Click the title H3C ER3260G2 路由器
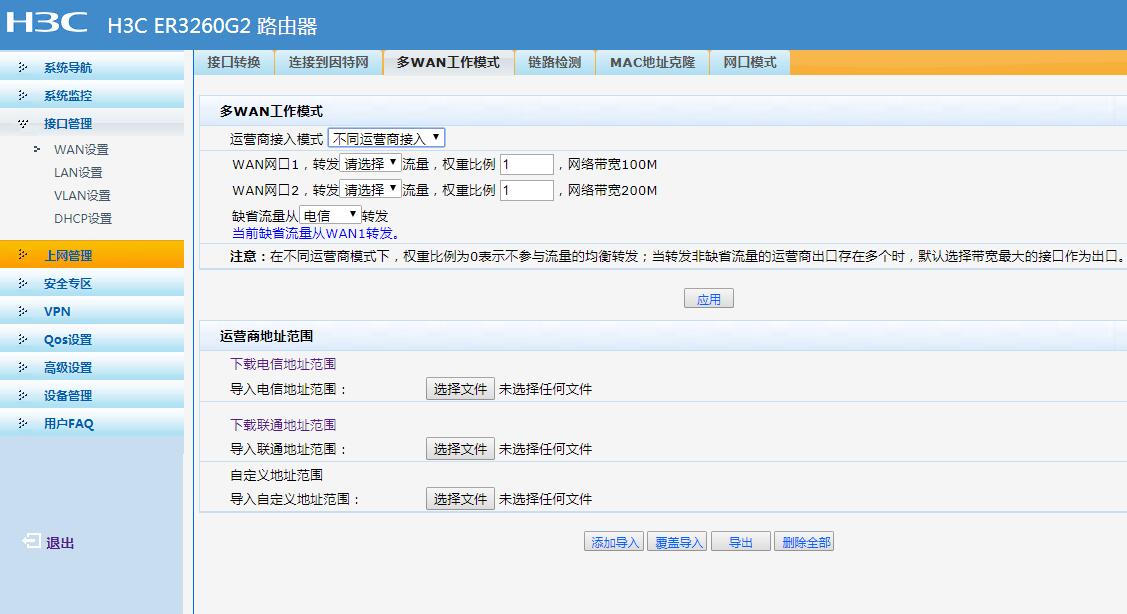1127x614 pixels. [213, 26]
